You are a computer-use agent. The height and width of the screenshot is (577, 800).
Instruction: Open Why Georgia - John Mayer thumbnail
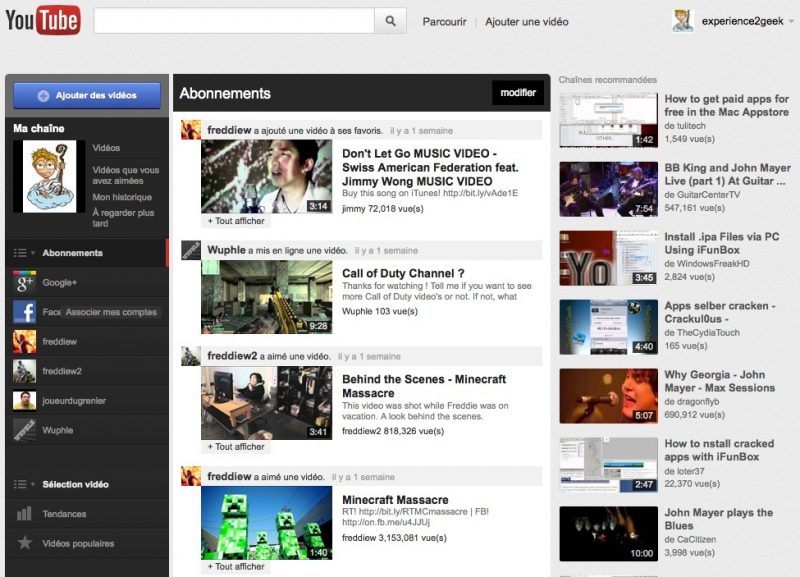pos(608,396)
